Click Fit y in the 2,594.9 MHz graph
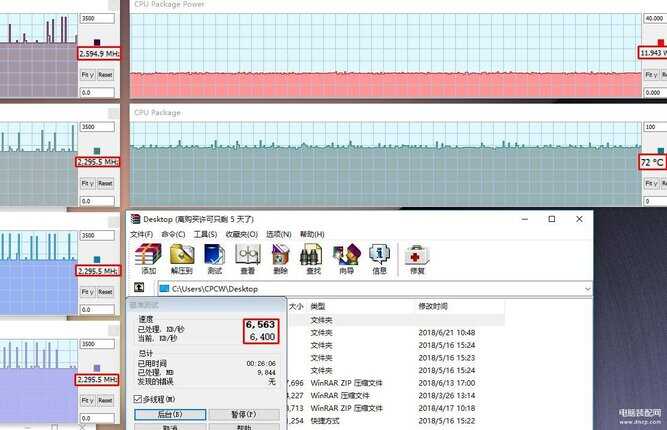This screenshot has width=667, height=430. click(x=87, y=75)
